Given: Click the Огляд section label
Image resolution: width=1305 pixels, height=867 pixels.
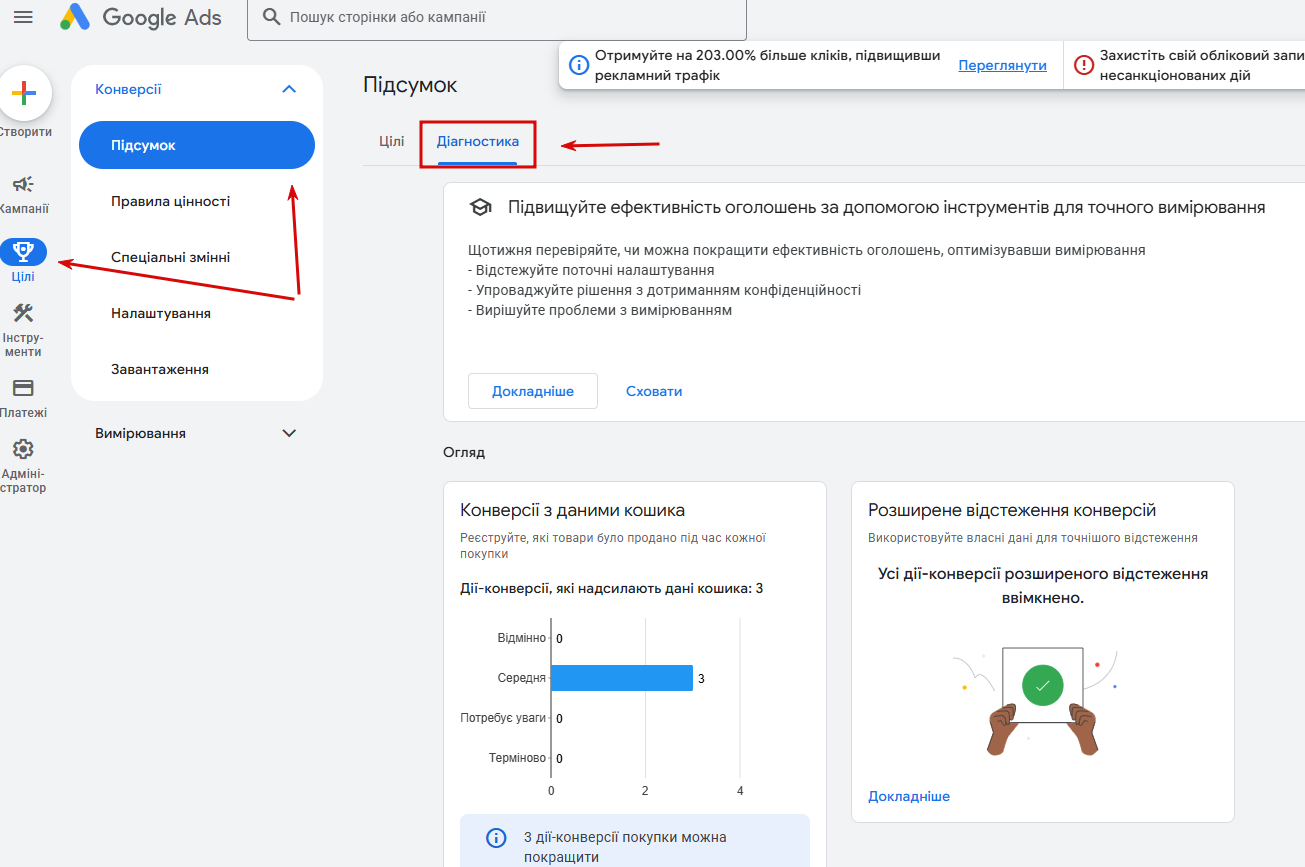Looking at the screenshot, I should coord(464,452).
